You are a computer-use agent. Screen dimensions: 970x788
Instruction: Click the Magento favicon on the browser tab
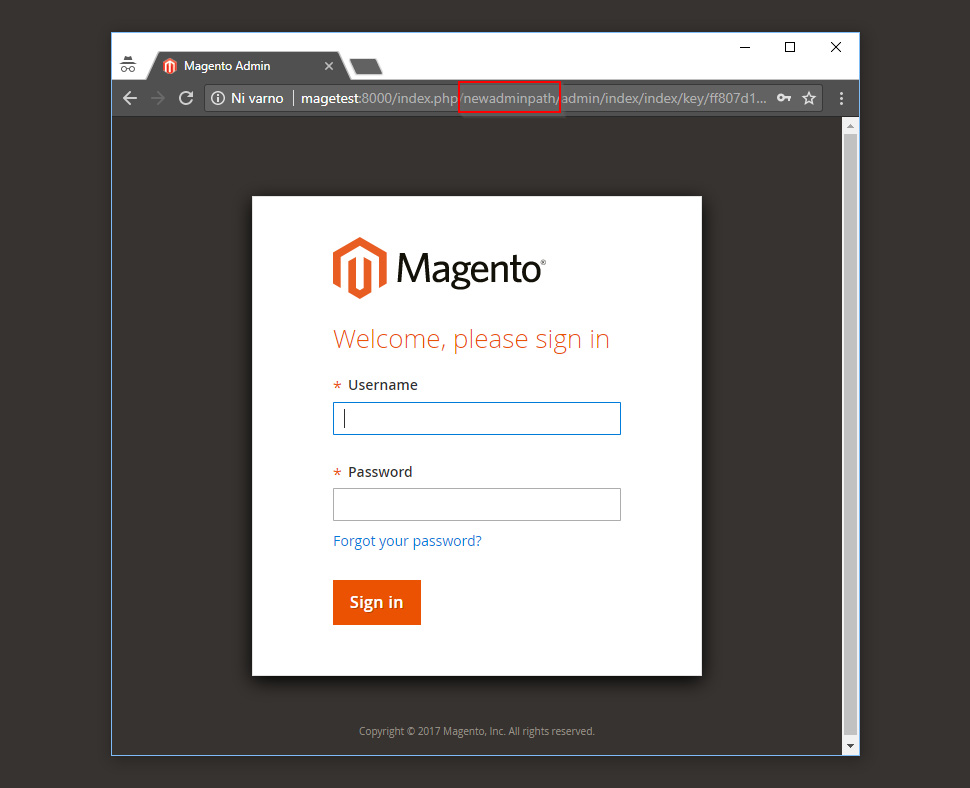(x=169, y=66)
